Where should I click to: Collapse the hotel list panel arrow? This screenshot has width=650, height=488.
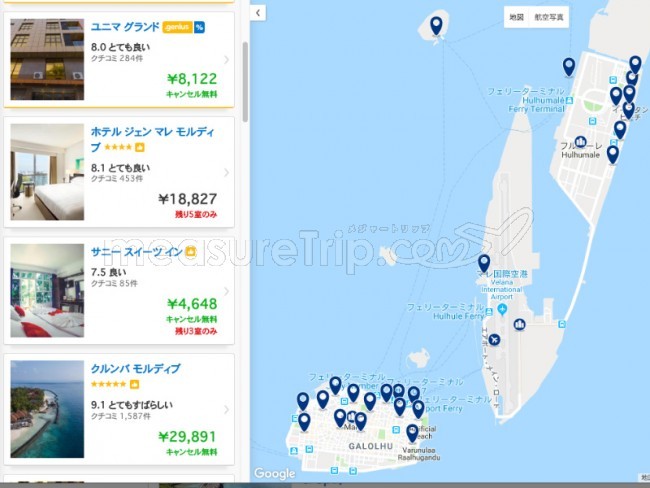tap(258, 13)
